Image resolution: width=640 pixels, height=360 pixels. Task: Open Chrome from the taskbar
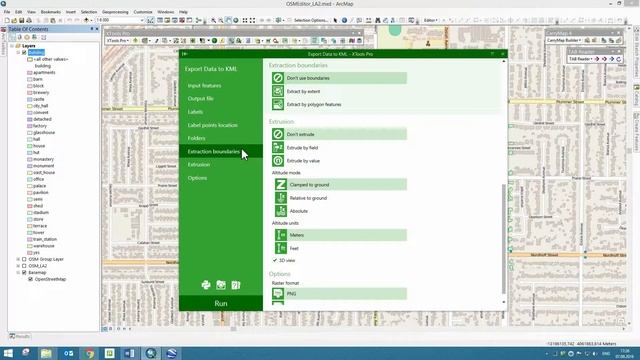pos(89,353)
